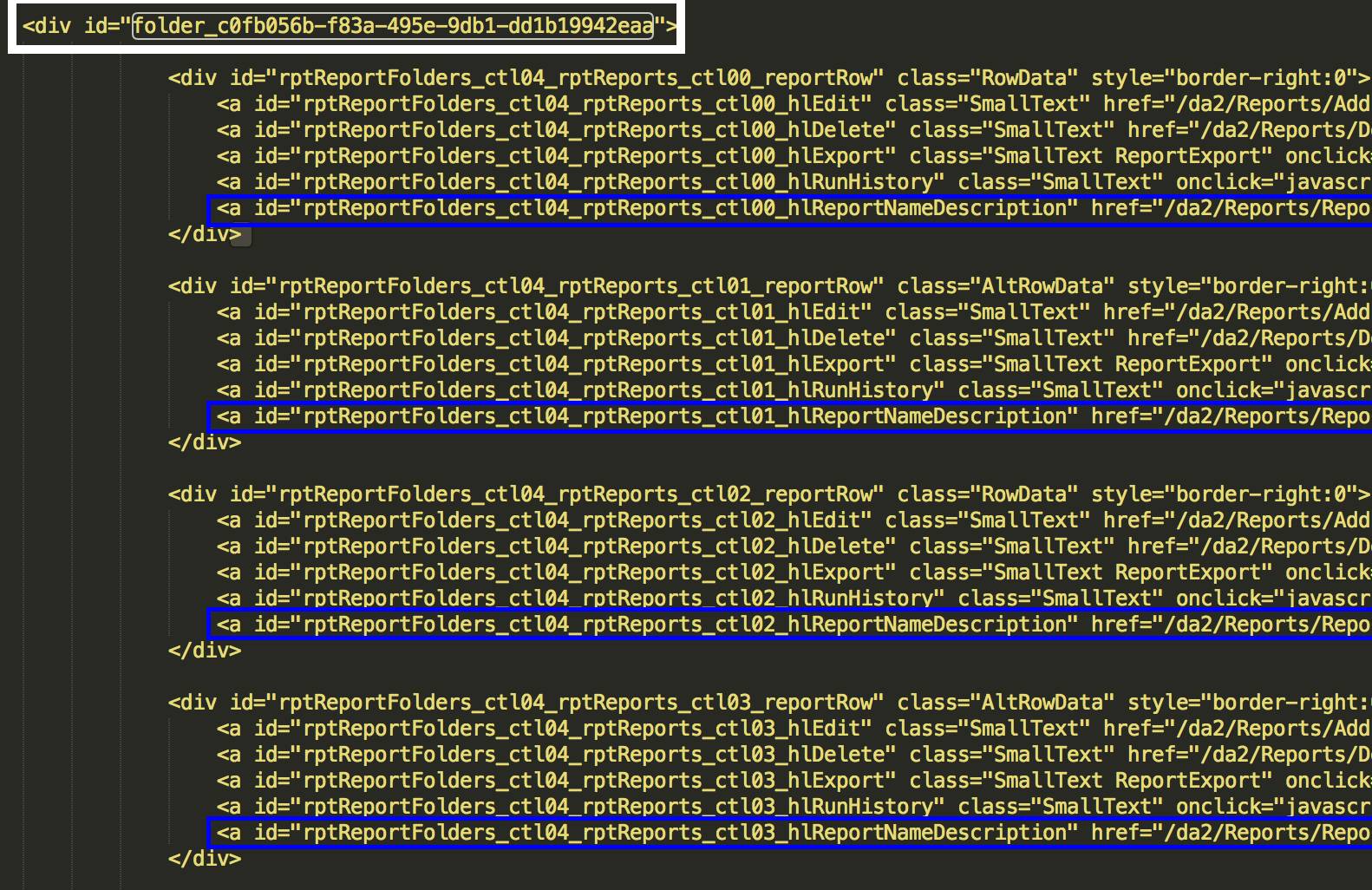Screen dimensions: 1372x890
Task: Click the ctl01_hlRunHistory anchor line
Action: 794,390
